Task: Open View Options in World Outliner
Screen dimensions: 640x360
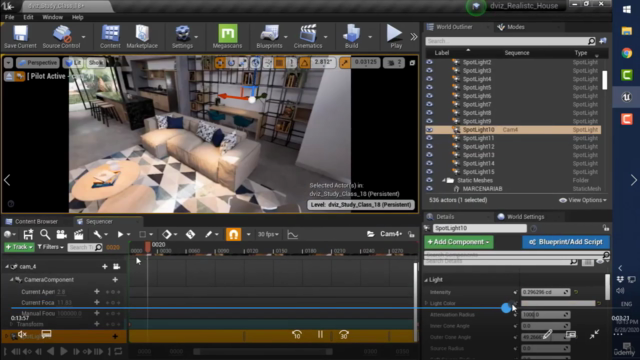Action: point(582,200)
